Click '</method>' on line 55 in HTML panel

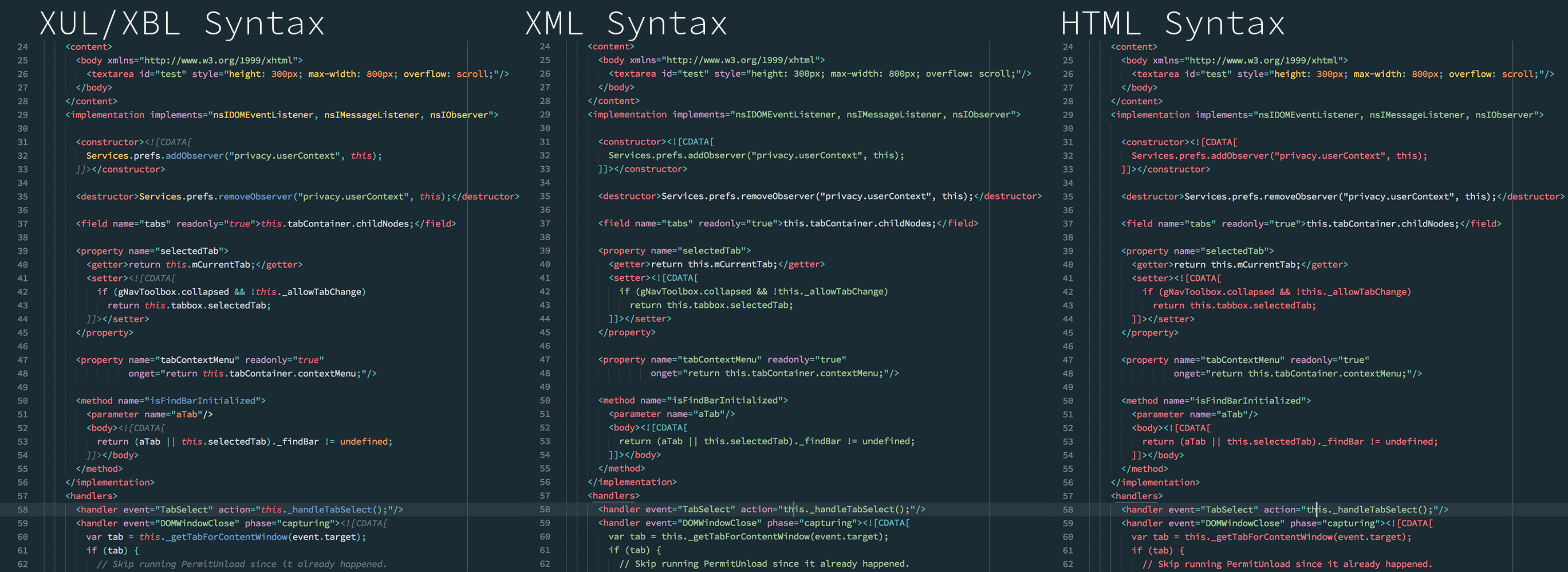tap(1145, 468)
